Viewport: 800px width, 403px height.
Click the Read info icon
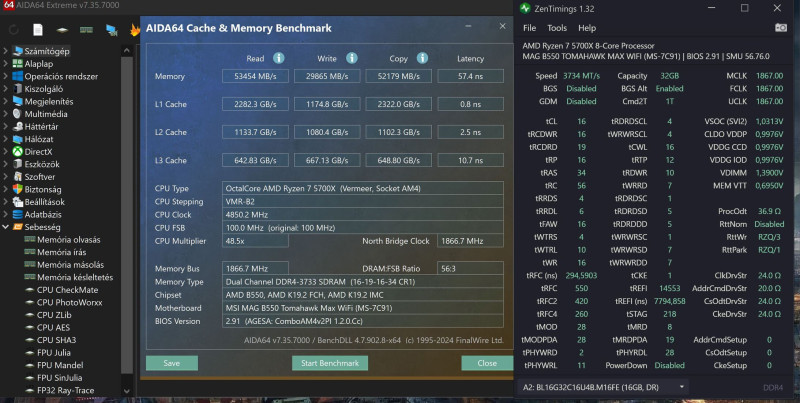point(279,58)
